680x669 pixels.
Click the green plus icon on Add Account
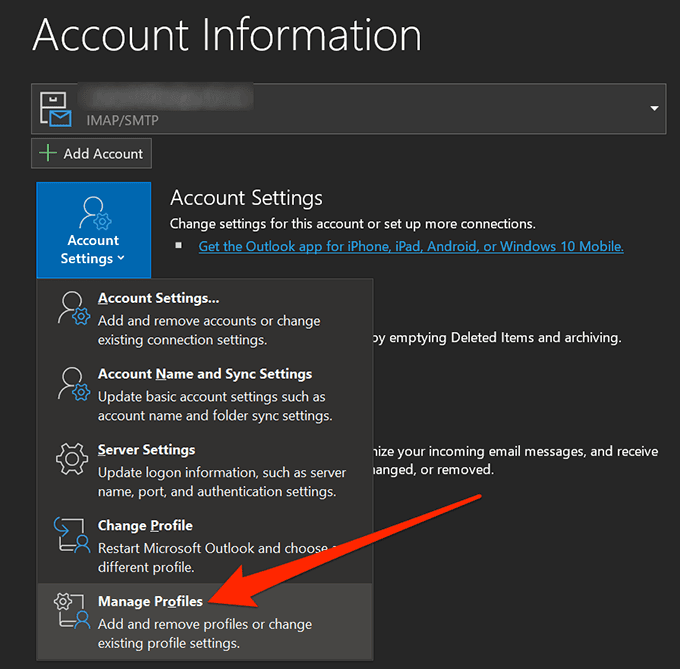point(48,153)
